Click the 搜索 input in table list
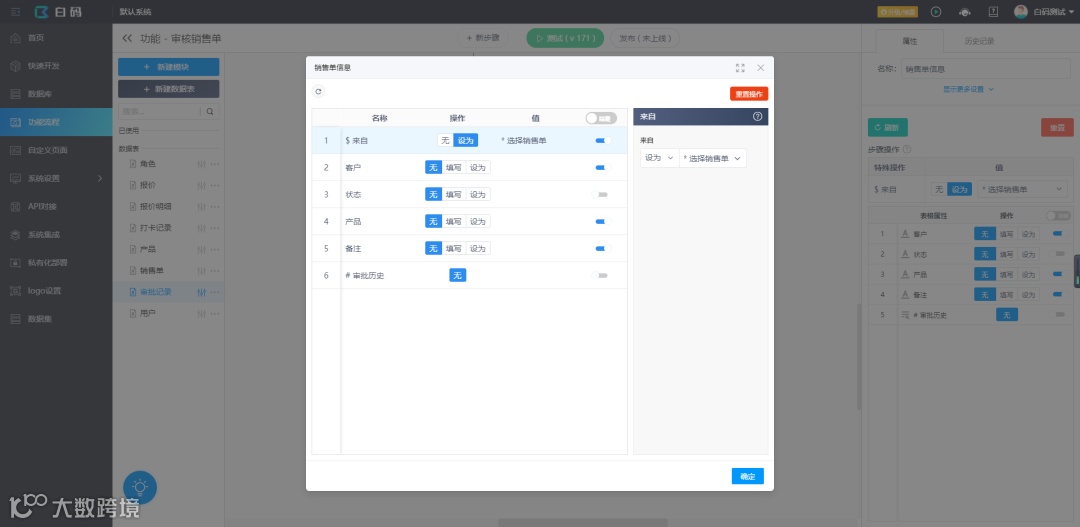This screenshot has height=527, width=1080. point(160,112)
